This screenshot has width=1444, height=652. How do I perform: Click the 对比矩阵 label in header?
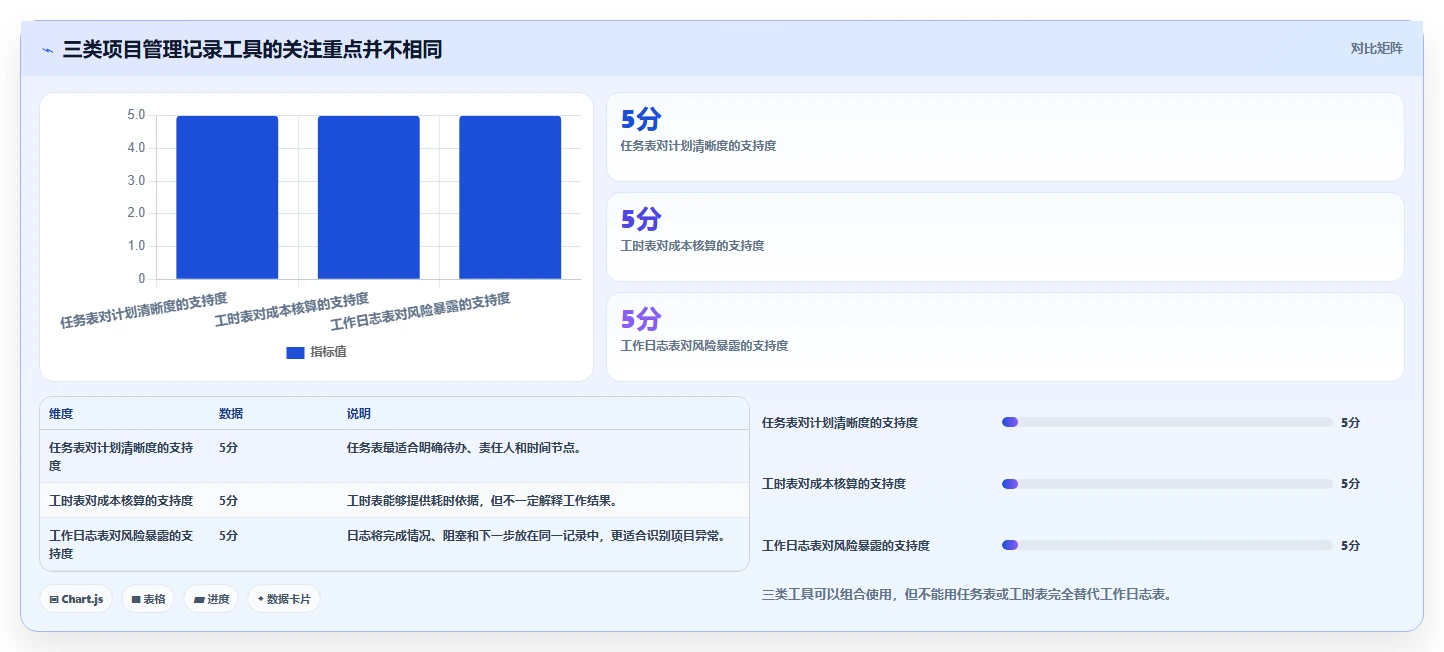(1376, 49)
